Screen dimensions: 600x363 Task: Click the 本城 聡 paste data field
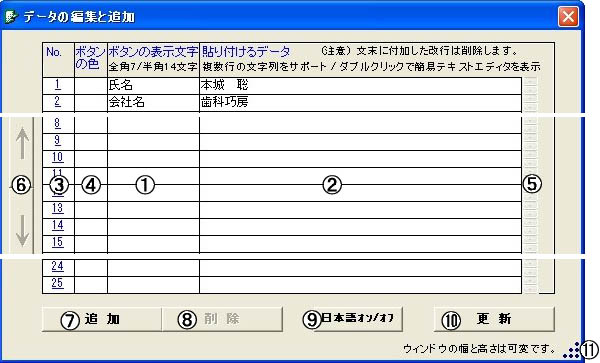[x=360, y=86]
